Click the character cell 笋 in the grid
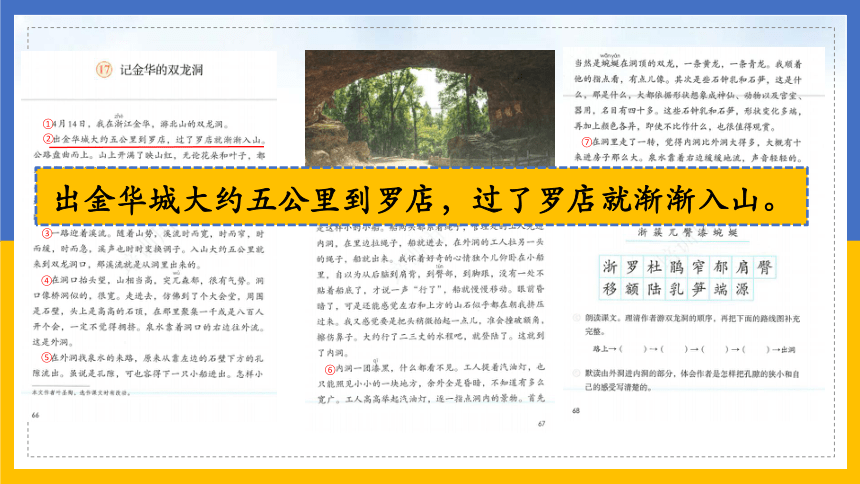This screenshot has height=484, width=860. (698, 289)
